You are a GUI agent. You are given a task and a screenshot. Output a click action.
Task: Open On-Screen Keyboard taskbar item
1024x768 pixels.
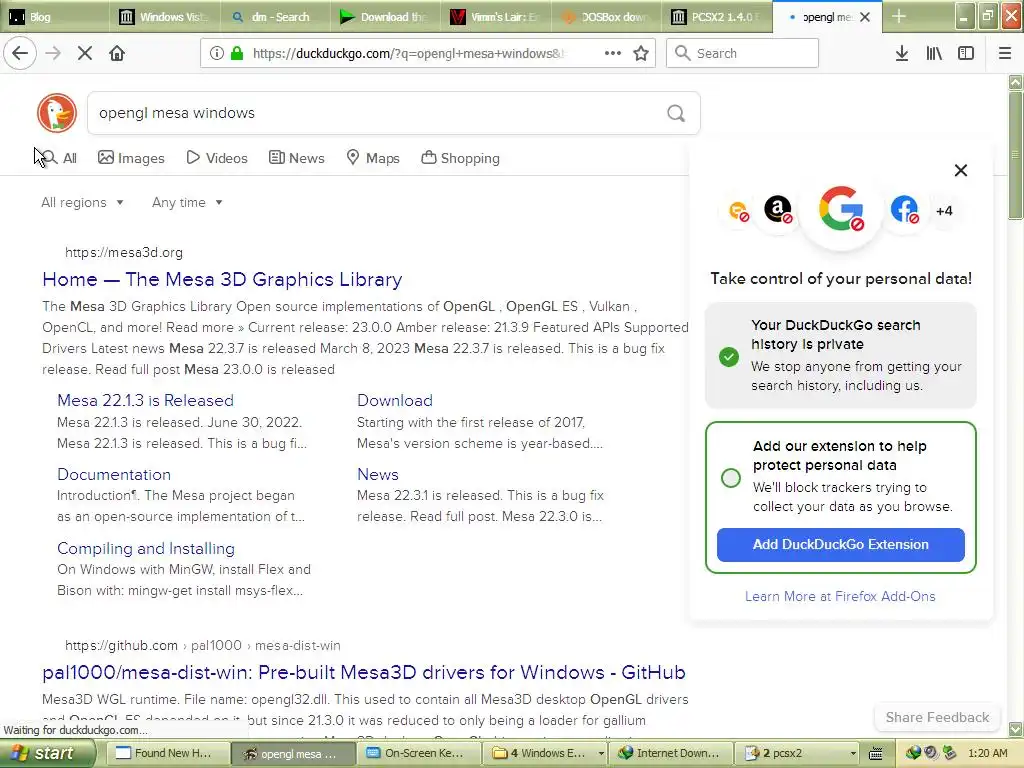coord(419,754)
